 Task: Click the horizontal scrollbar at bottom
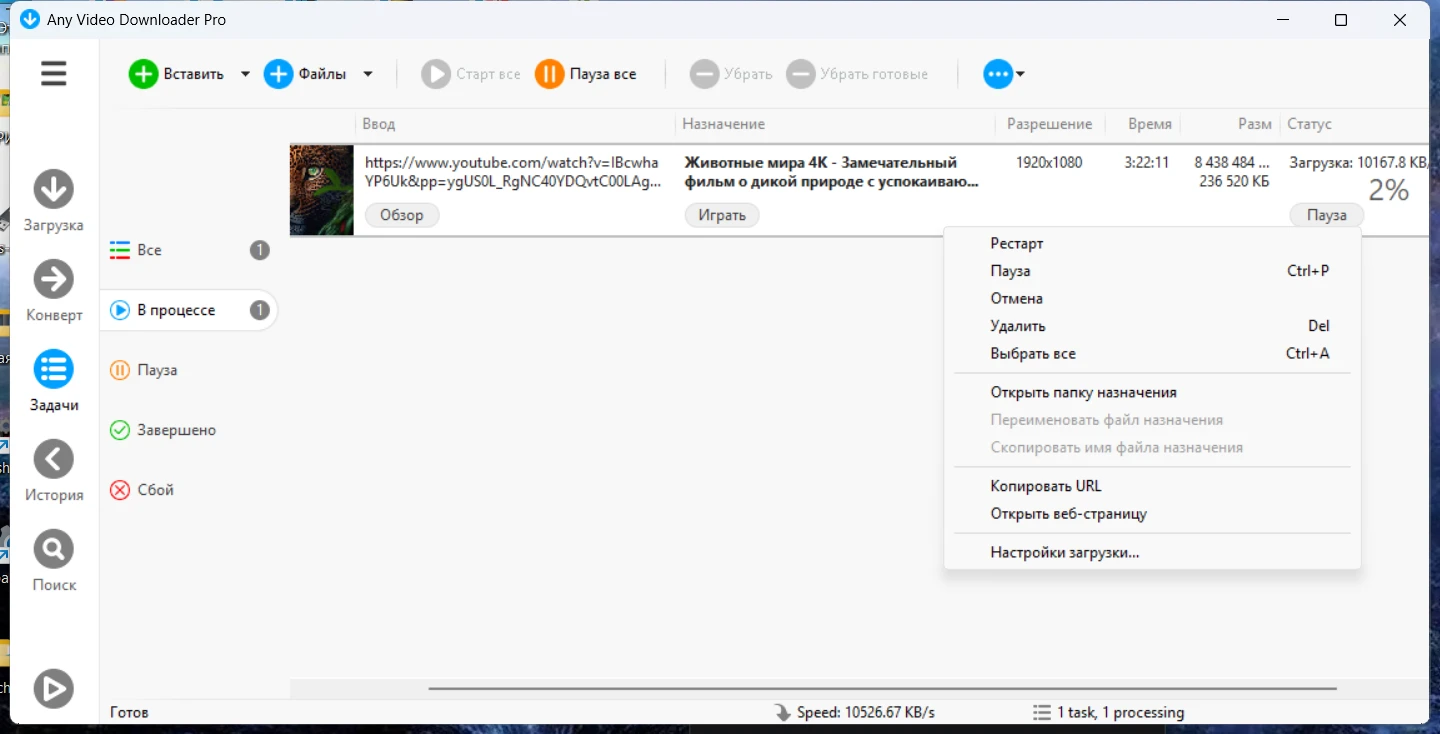point(882,689)
